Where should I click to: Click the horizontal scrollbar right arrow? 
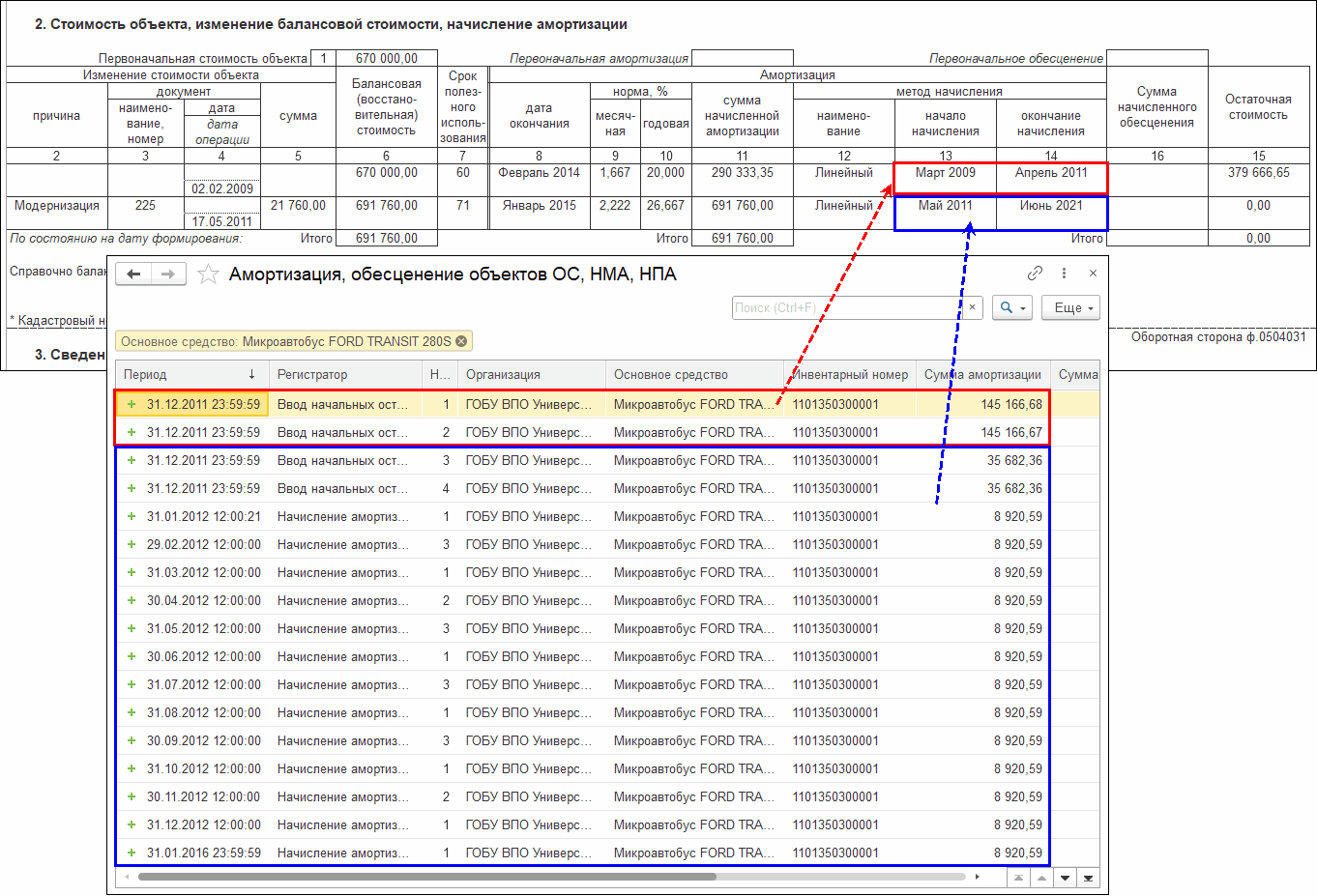(x=977, y=877)
